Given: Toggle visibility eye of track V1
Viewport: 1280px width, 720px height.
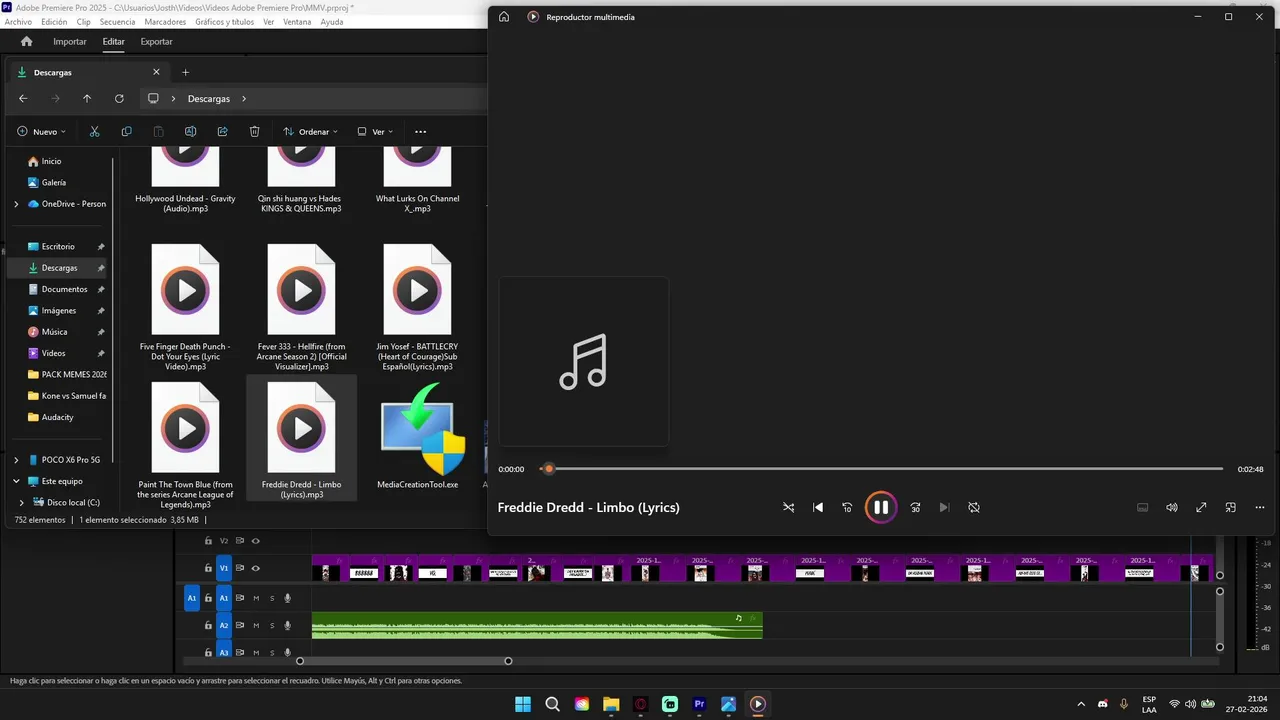Looking at the screenshot, I should [255, 568].
